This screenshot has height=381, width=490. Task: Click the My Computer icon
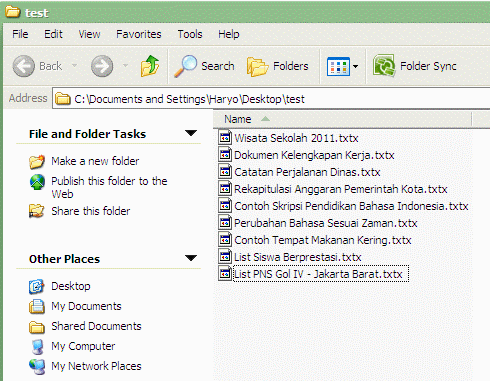pyautogui.click(x=37, y=346)
